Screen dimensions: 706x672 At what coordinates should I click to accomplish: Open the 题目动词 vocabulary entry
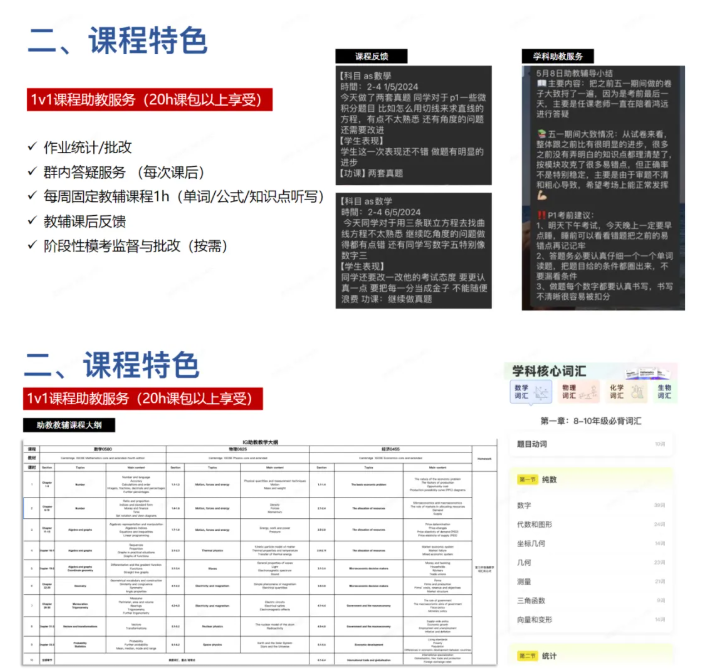(x=533, y=443)
